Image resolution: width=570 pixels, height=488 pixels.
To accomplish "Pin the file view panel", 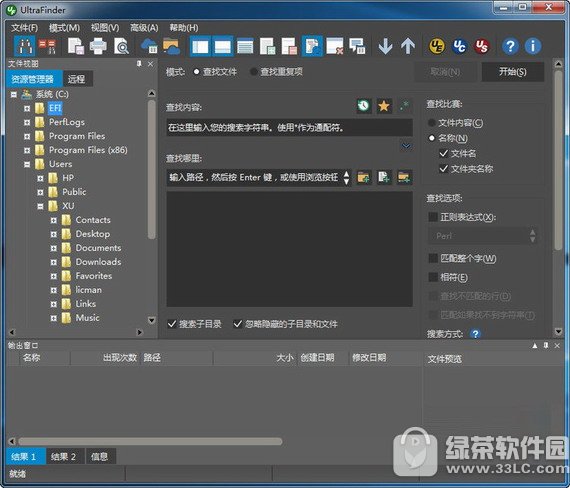I will tap(139, 64).
